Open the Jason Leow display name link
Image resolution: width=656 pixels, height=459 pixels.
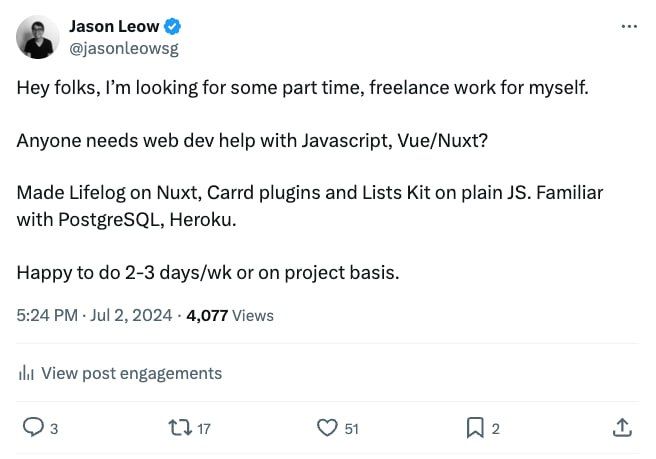pyautogui.click(x=113, y=26)
